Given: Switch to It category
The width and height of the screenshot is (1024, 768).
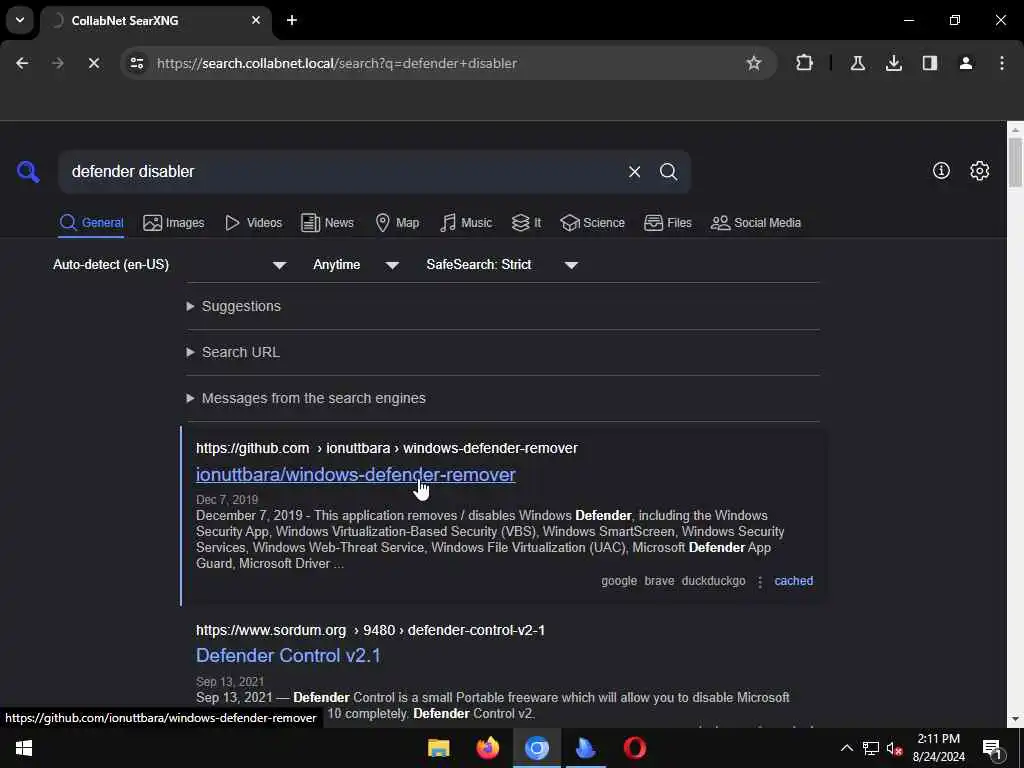Looking at the screenshot, I should click(526, 223).
